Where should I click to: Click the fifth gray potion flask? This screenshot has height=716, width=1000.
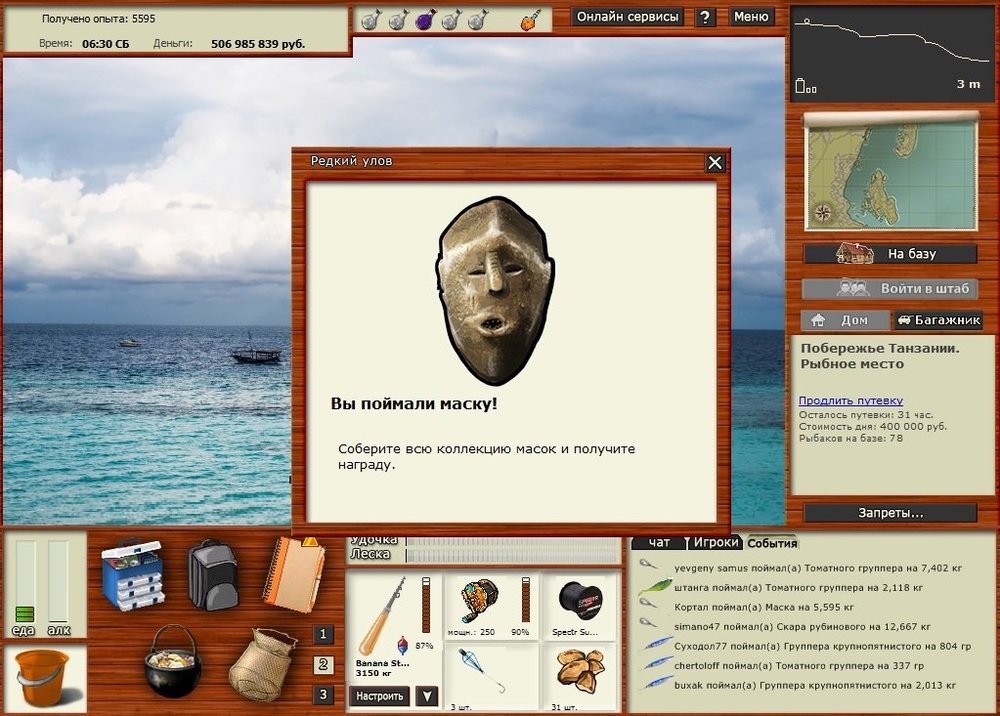pos(478,19)
